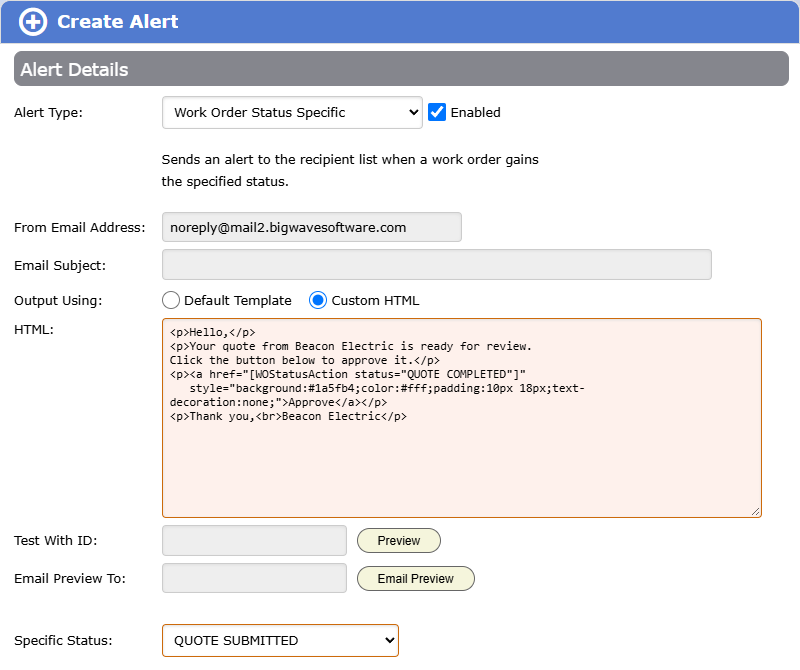Viewport: 800px width, 670px height.
Task: Click the 'Test With ID:' label
Action: 56,540
